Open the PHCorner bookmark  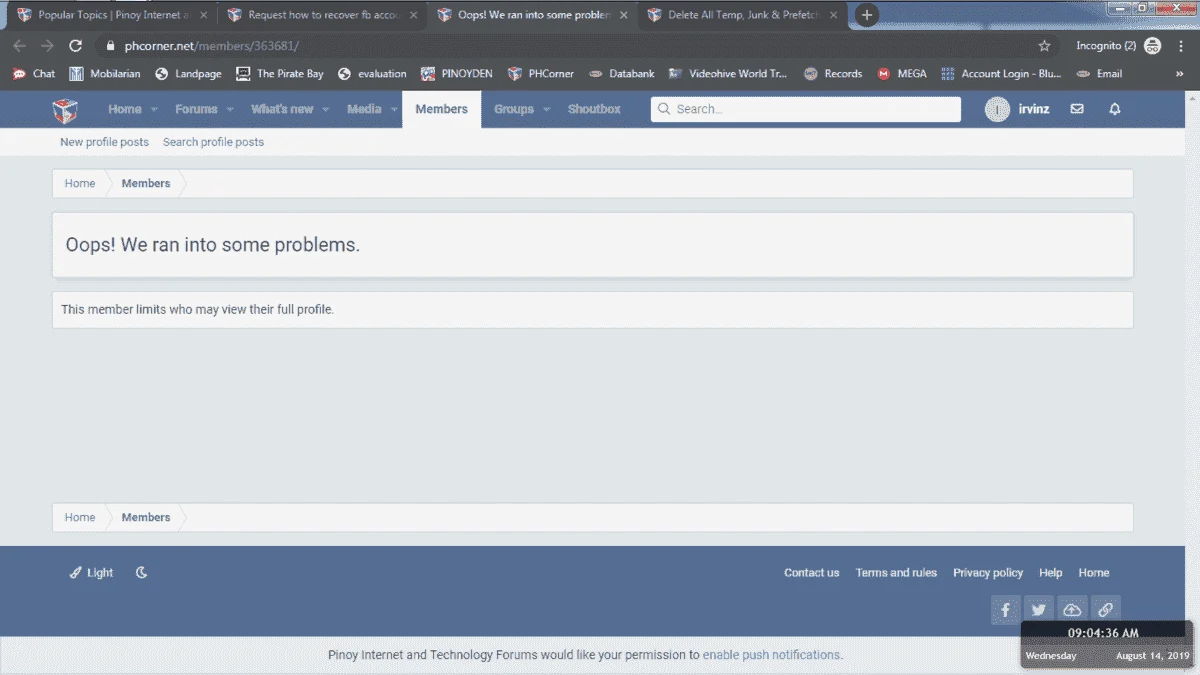click(x=541, y=74)
